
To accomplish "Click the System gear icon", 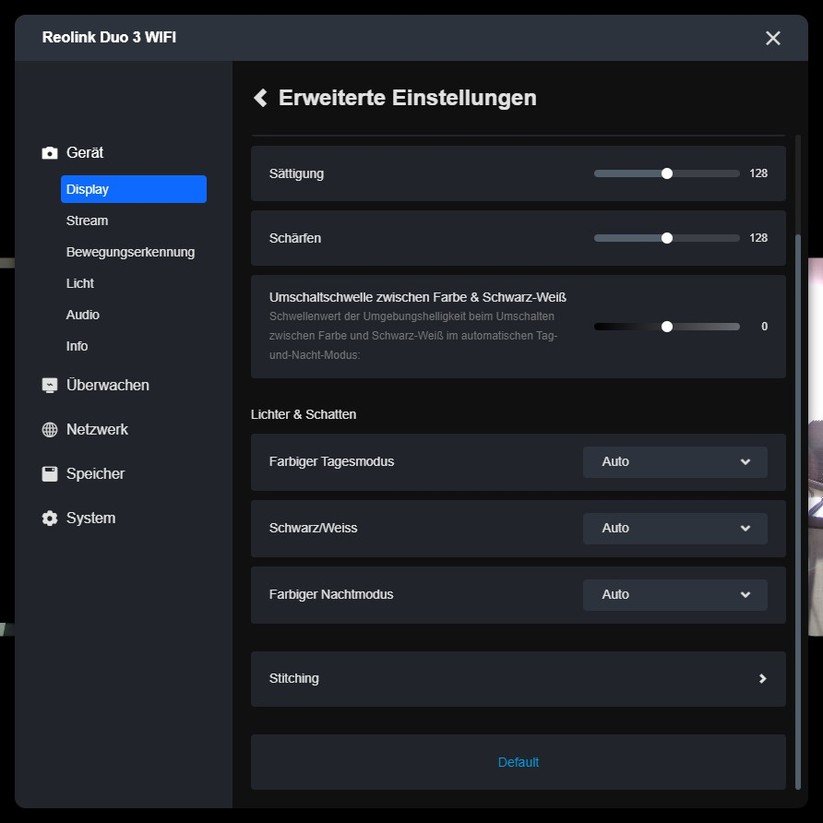I will click(x=48, y=518).
